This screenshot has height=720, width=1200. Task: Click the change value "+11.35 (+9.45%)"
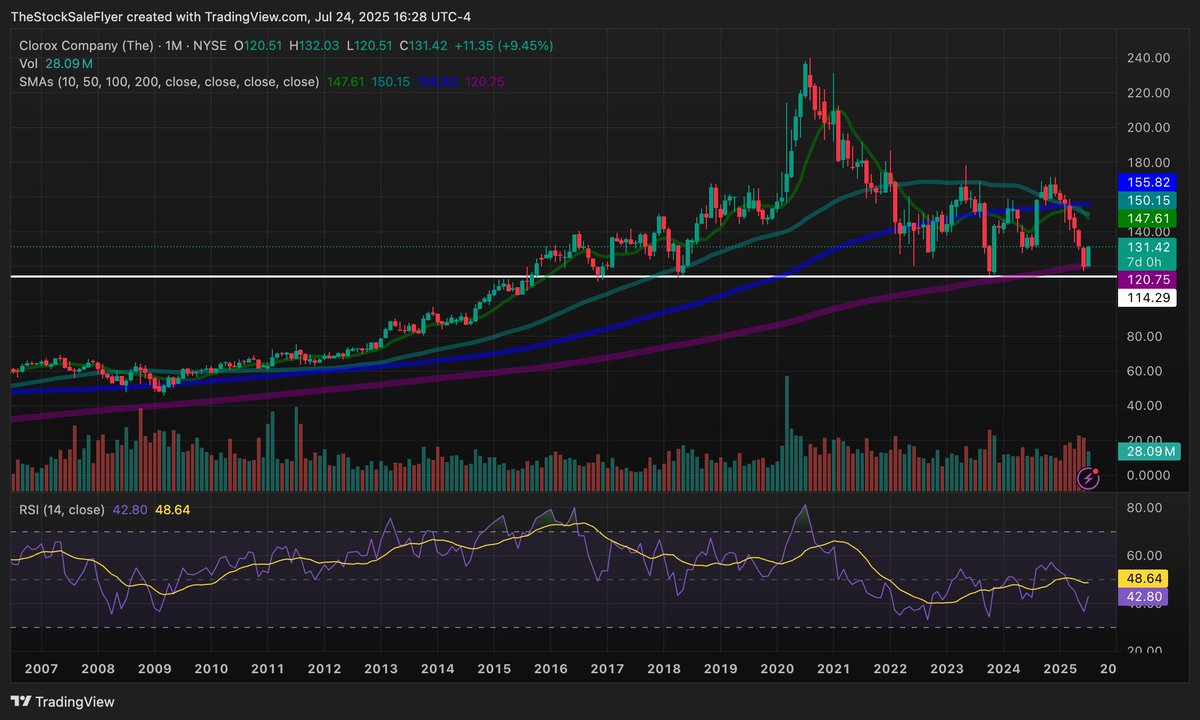[x=503, y=46]
